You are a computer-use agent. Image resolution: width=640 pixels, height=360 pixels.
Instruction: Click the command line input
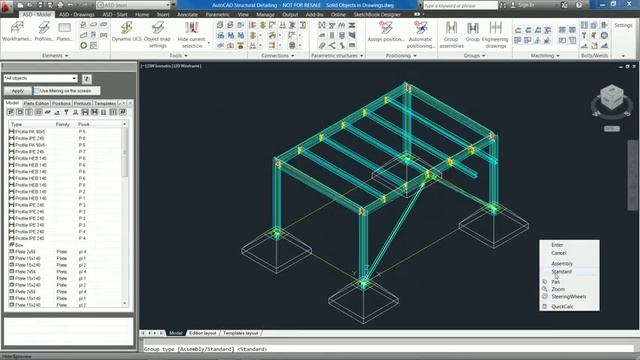(388, 349)
